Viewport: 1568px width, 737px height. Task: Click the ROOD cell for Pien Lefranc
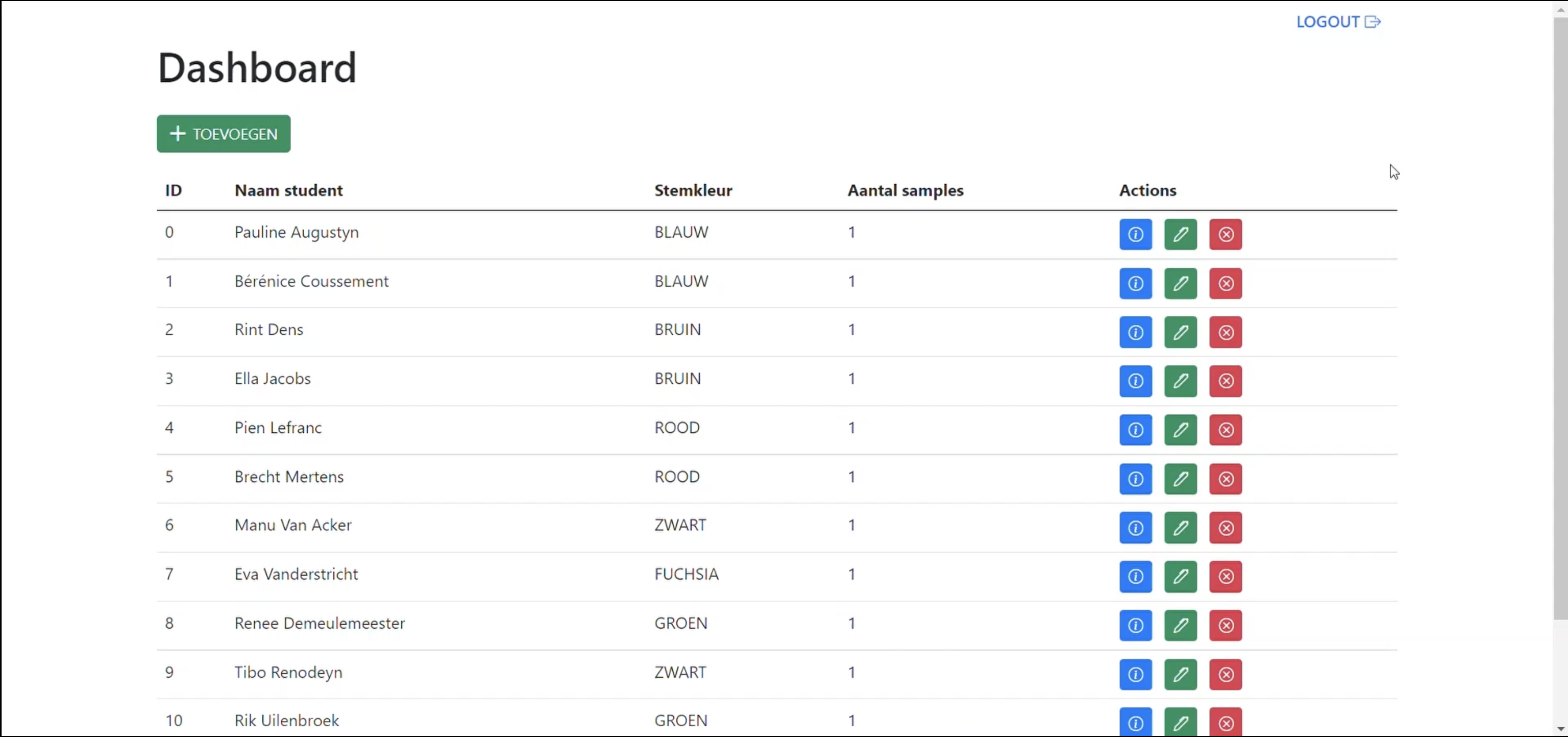click(677, 428)
